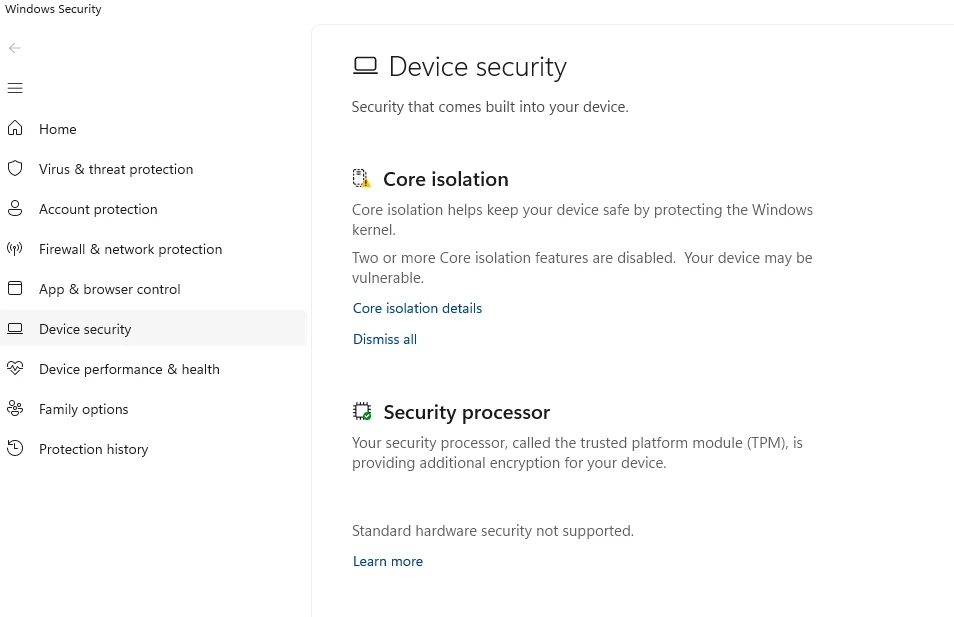Open Core isolation details link
954x617 pixels.
point(417,308)
